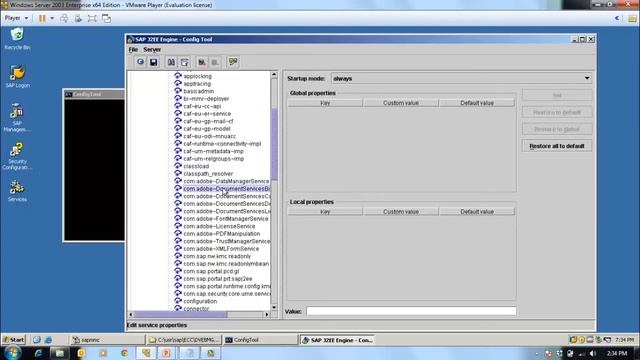Image resolution: width=640 pixels, height=360 pixels.
Task: Open the File menu
Action: tap(133, 49)
